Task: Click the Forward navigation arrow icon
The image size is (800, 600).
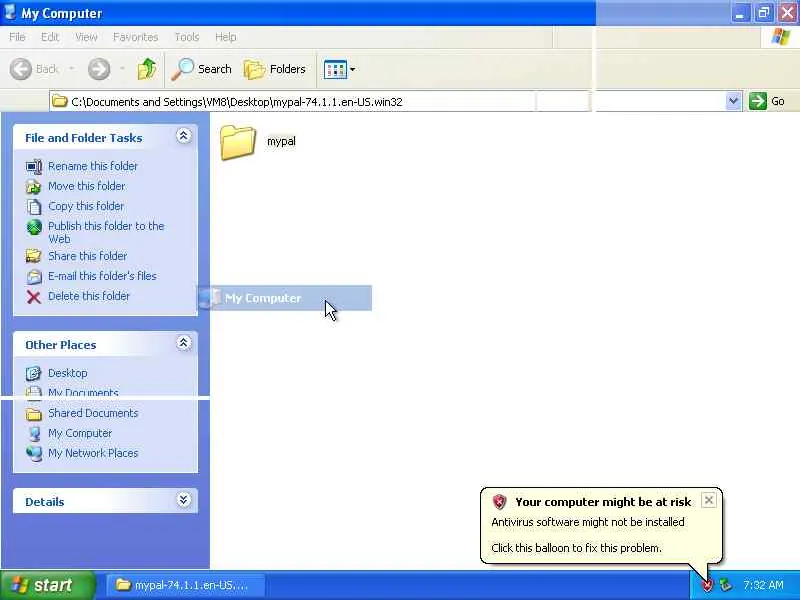Action: (99, 69)
